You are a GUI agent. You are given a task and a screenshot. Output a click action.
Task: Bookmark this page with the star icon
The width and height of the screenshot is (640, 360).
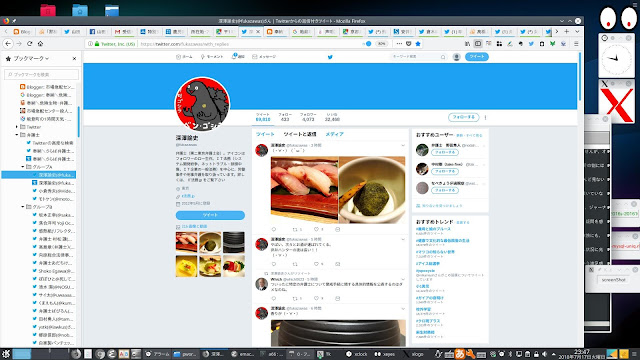click(418, 44)
